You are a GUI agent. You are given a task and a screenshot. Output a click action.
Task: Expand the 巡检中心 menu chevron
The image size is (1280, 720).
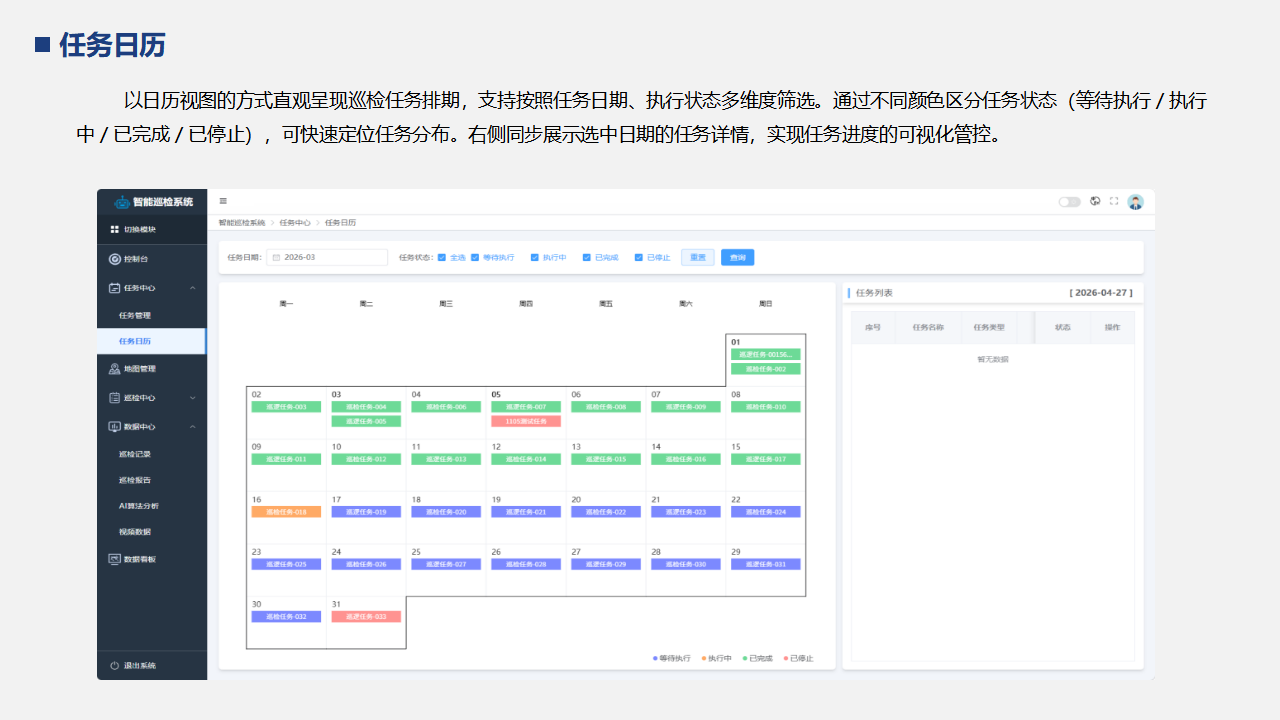[x=192, y=398]
